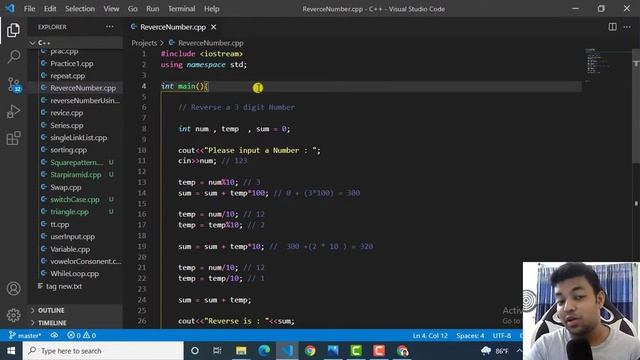Click UTF-8 encoding status item
Screen dimensions: 640x360
click(502, 336)
